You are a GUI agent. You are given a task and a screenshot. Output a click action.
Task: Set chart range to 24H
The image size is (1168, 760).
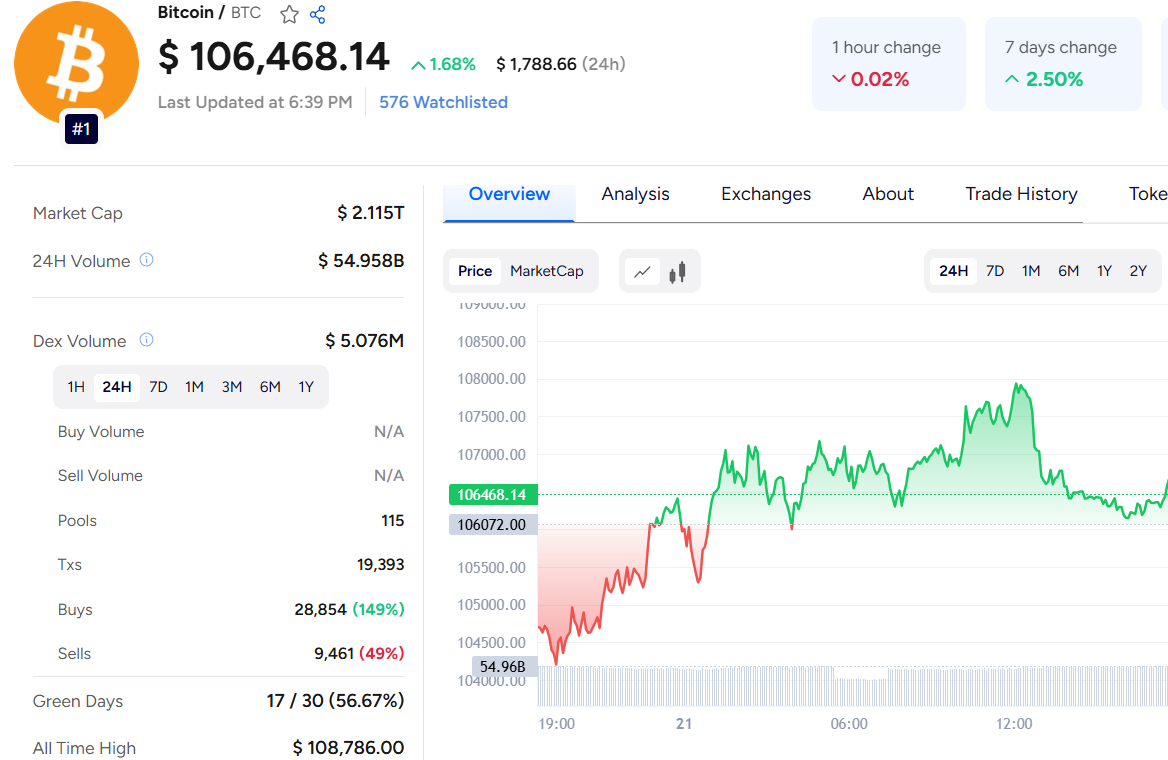tap(953, 271)
